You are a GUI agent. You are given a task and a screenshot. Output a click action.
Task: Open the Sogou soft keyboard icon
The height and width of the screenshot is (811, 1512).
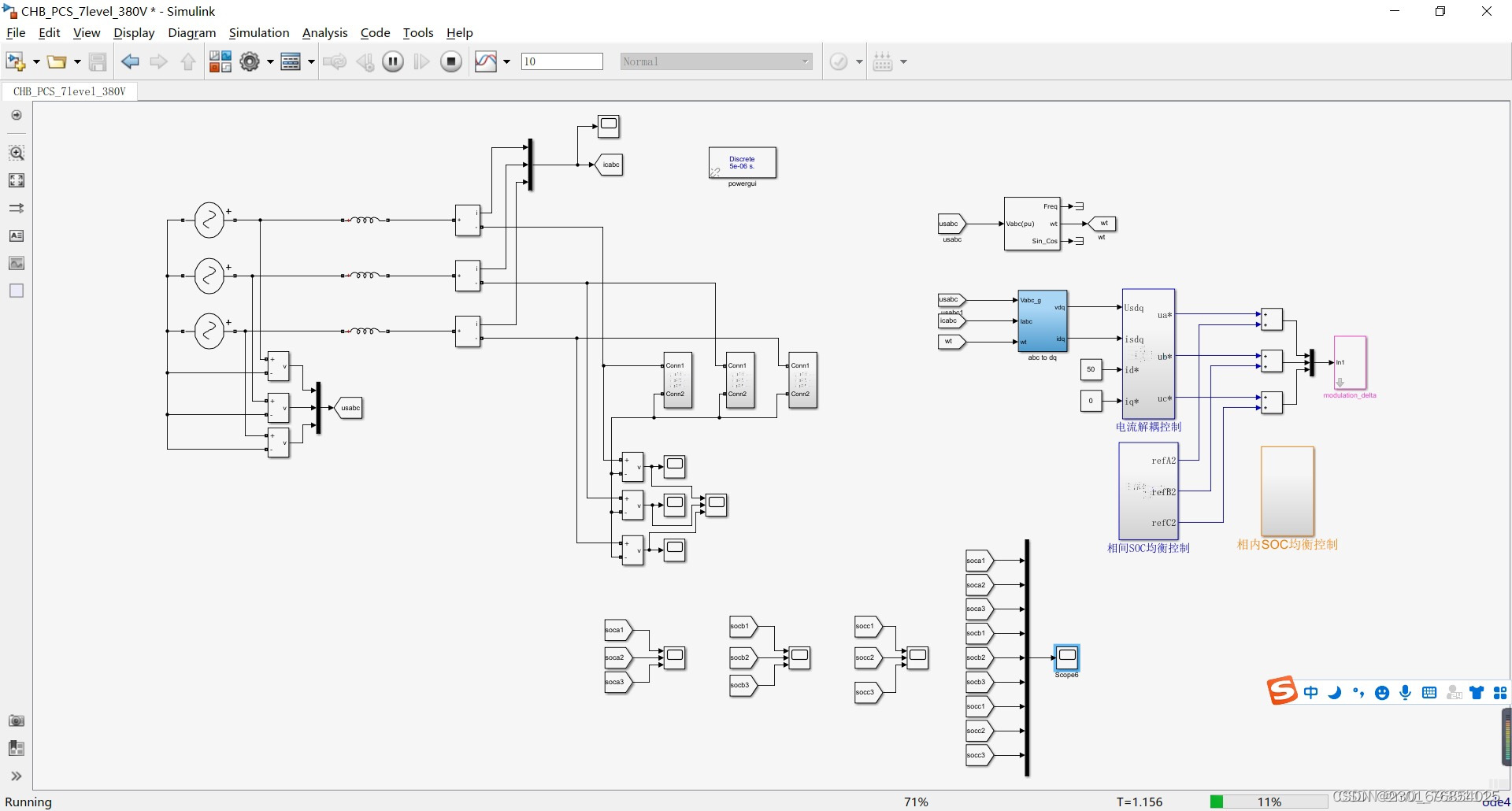point(1429,693)
